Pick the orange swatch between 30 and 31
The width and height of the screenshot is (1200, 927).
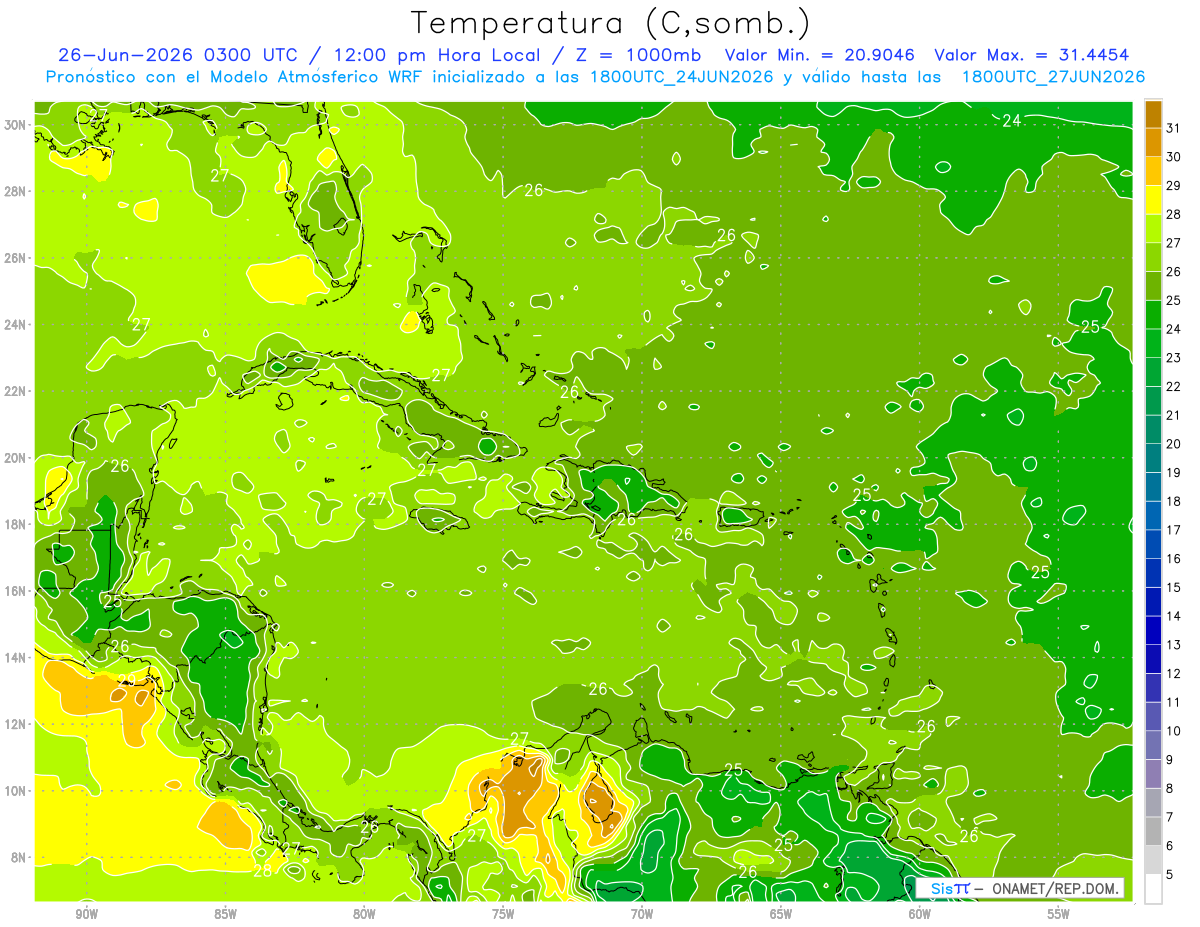click(x=1153, y=142)
